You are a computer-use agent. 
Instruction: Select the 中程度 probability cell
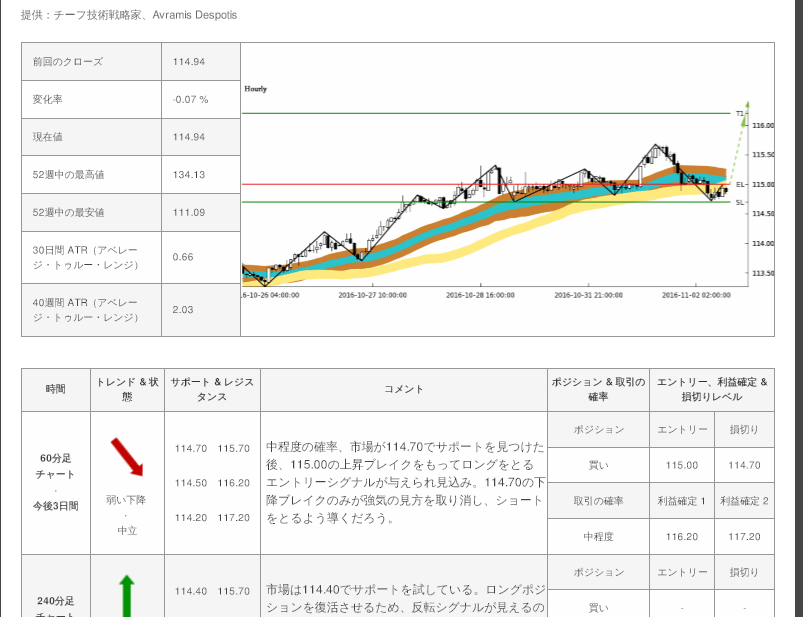(598, 537)
